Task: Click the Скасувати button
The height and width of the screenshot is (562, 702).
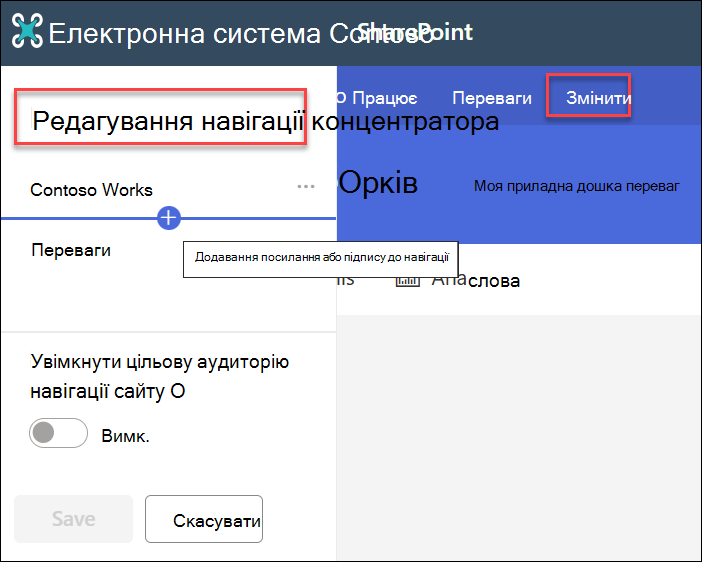Action: 204,519
